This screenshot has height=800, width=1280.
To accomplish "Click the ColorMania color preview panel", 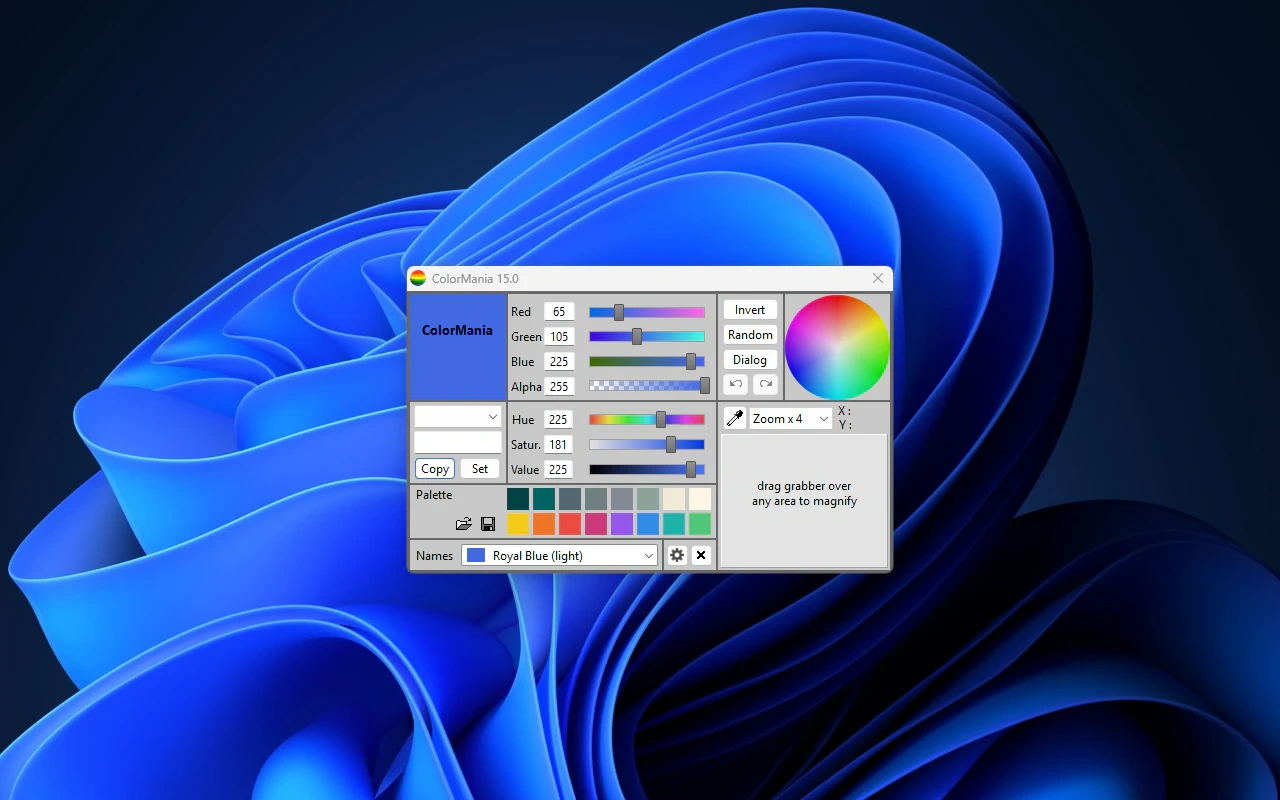I will pyautogui.click(x=458, y=346).
